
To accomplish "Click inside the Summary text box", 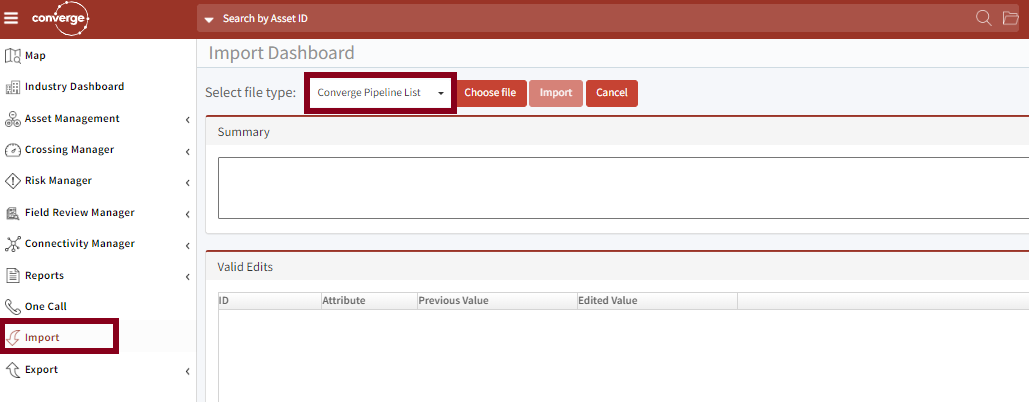I will point(623,188).
